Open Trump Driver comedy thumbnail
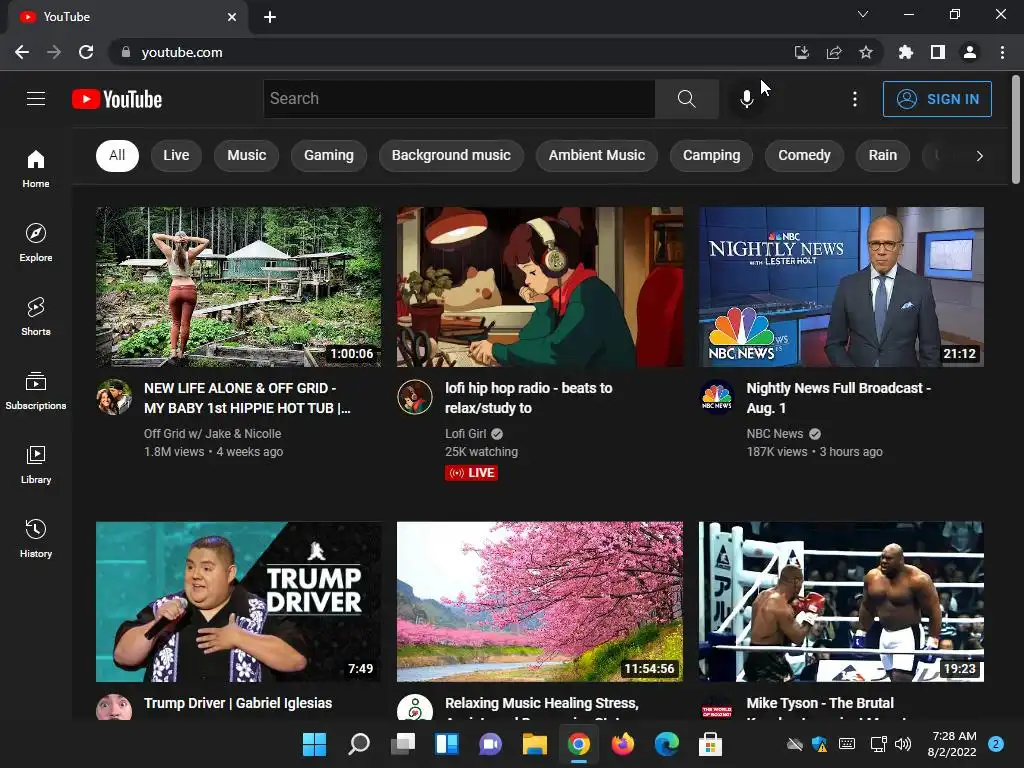Screen dimensions: 1024x768 point(238,601)
